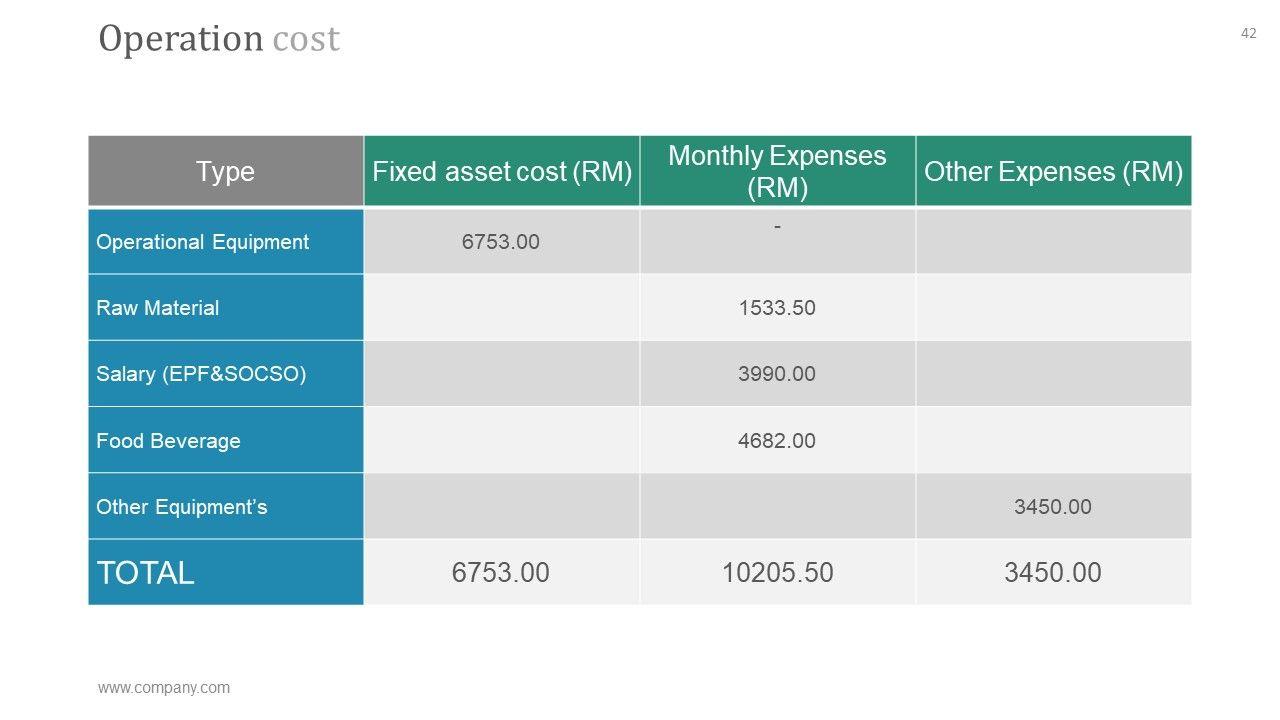Select the 'Fixed asset cost (RM)' column header
1280x720 pixels.
[502, 171]
